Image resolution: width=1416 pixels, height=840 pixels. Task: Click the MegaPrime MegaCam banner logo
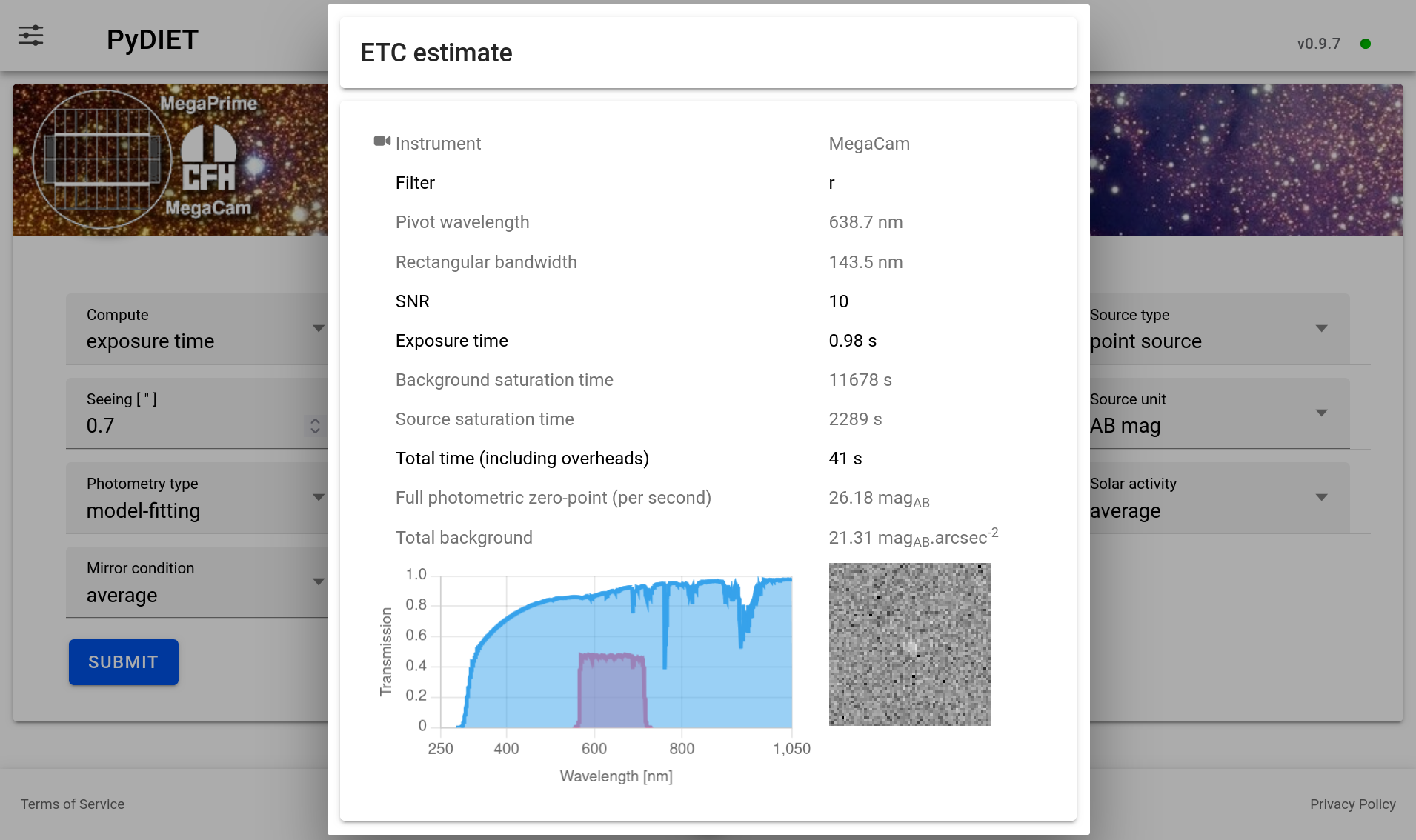147,160
